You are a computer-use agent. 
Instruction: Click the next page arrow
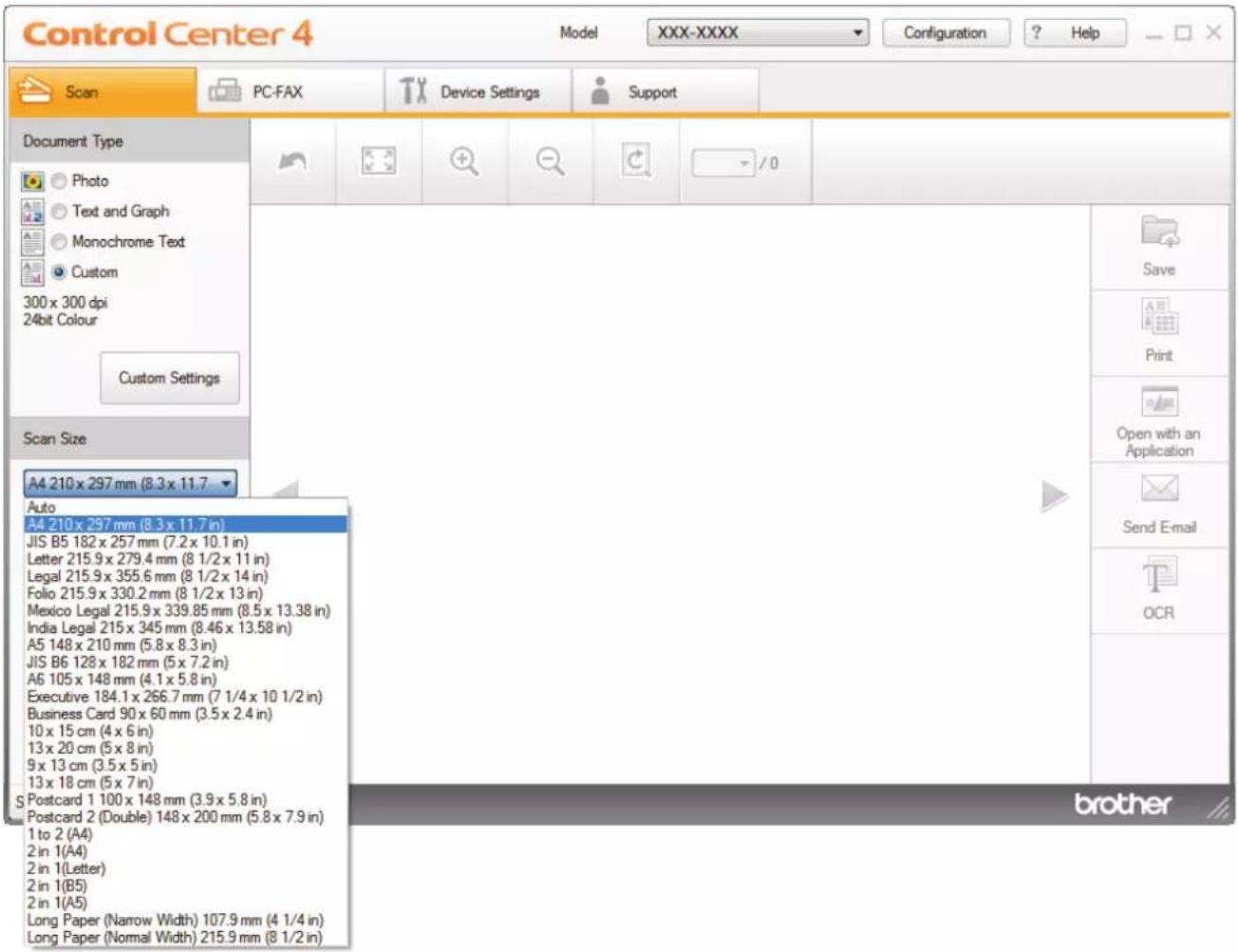click(x=1054, y=495)
